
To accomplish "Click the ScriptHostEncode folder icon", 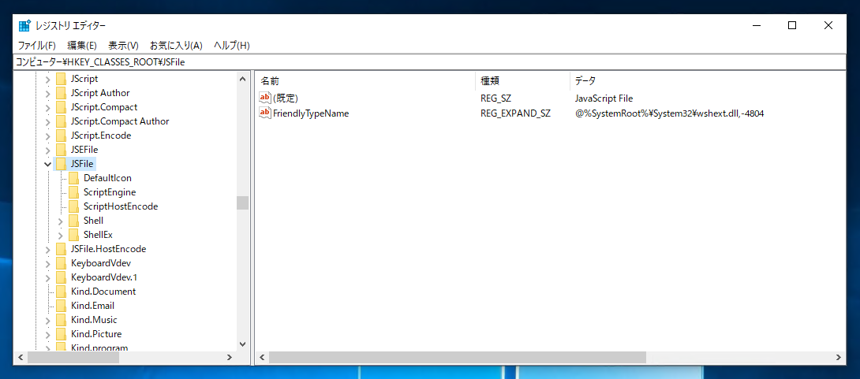I will coord(74,206).
